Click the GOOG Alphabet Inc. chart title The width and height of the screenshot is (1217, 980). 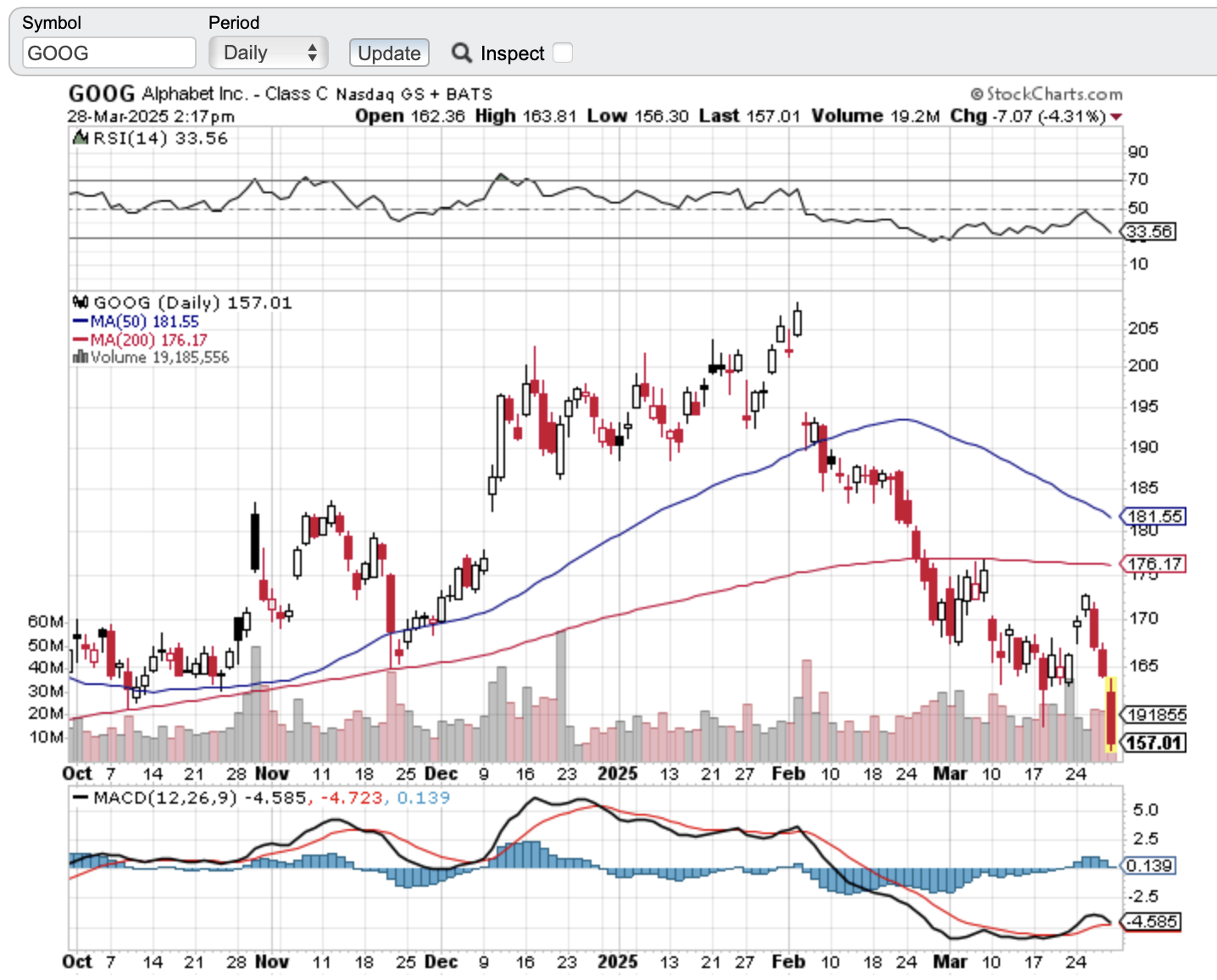(x=280, y=93)
